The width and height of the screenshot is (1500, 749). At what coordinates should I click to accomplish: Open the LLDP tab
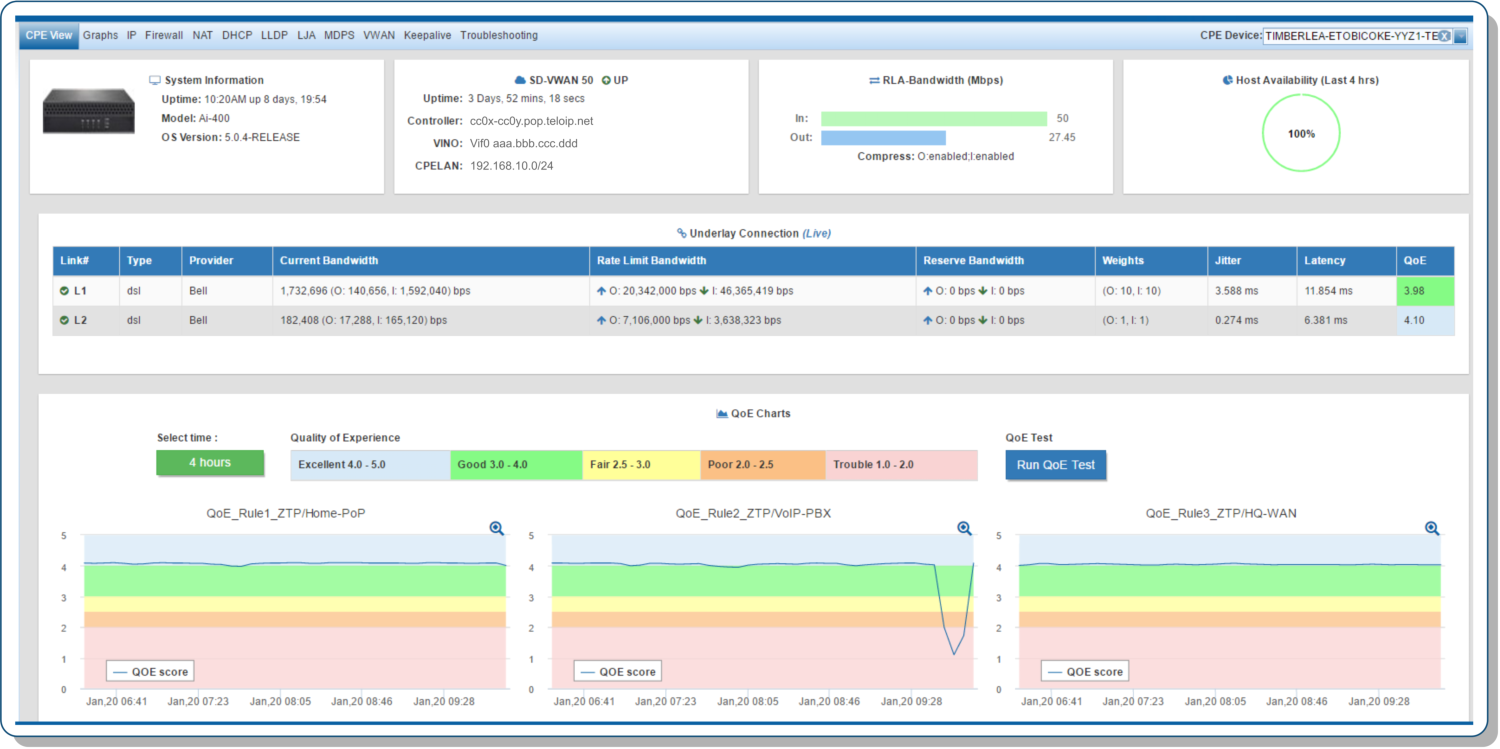click(x=274, y=35)
